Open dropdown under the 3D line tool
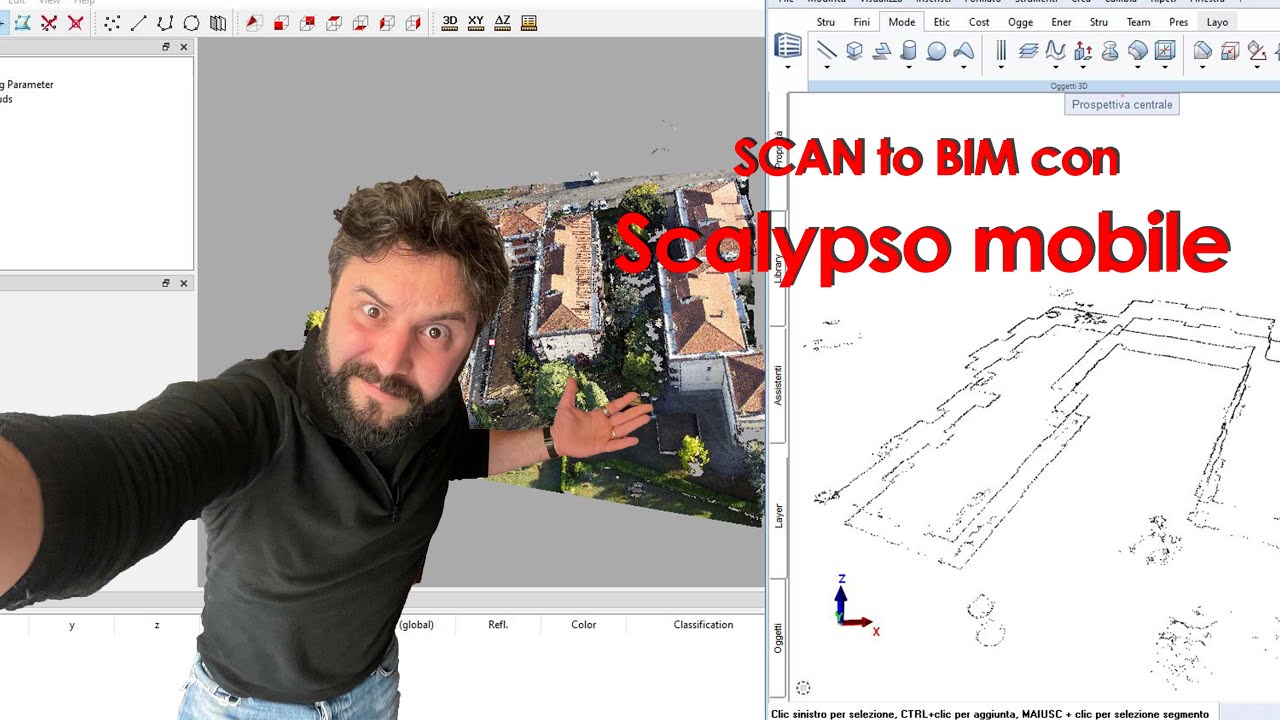 827,66
